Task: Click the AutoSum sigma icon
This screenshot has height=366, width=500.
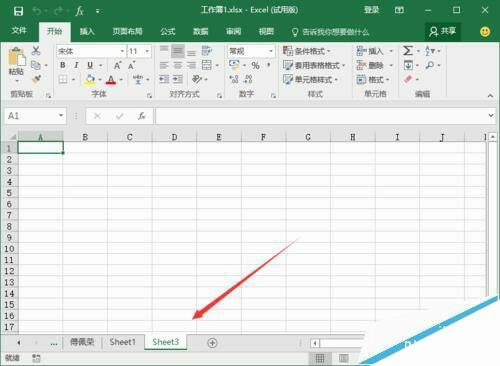Action: point(407,51)
